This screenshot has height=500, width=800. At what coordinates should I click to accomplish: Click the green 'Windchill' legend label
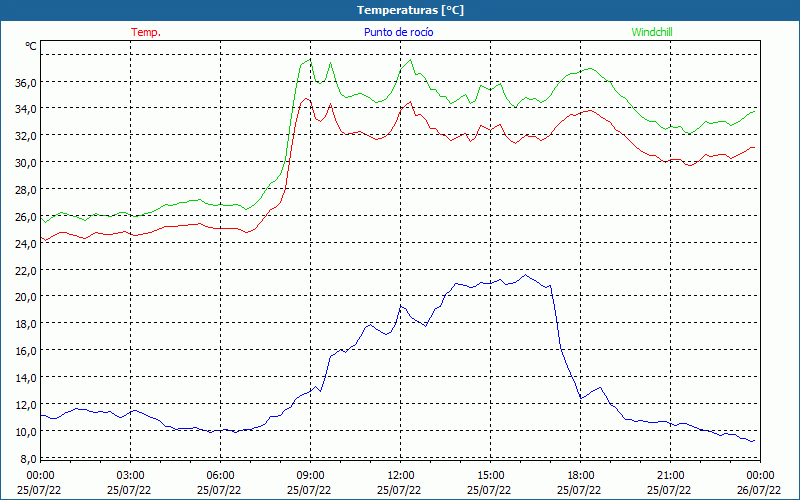click(652, 32)
